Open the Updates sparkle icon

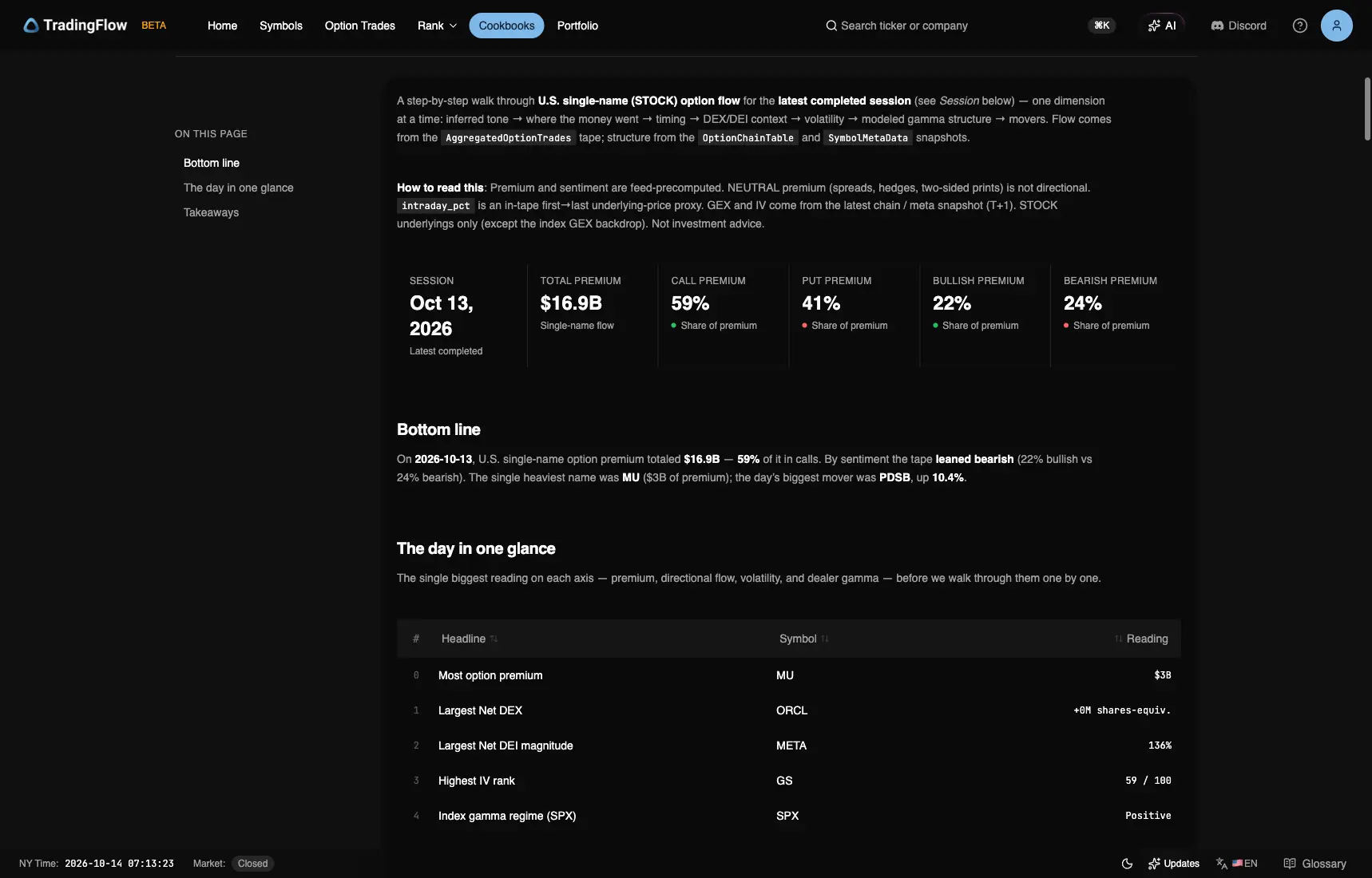tap(1154, 864)
